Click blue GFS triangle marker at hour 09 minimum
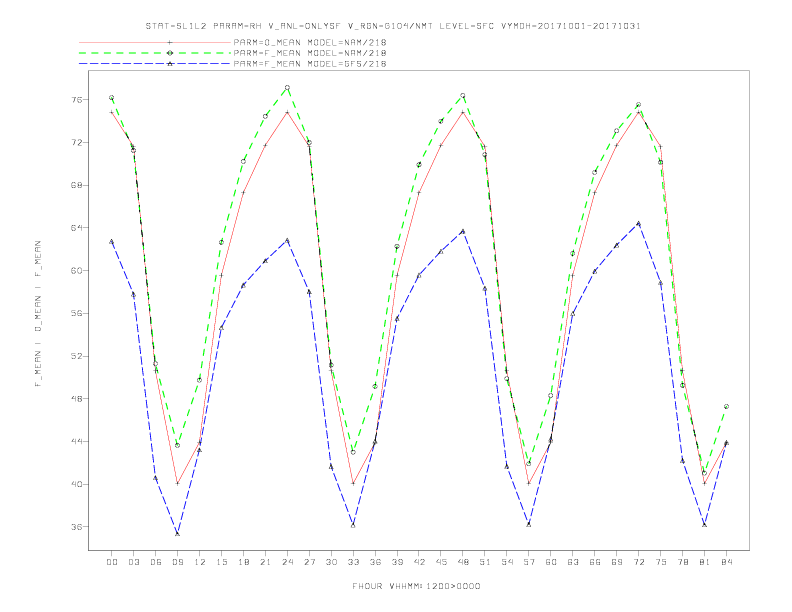The height and width of the screenshot is (612, 792). [x=177, y=533]
